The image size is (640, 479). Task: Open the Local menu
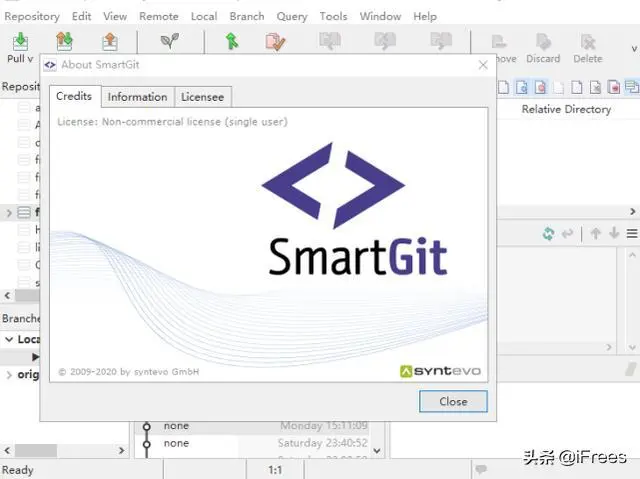click(204, 16)
